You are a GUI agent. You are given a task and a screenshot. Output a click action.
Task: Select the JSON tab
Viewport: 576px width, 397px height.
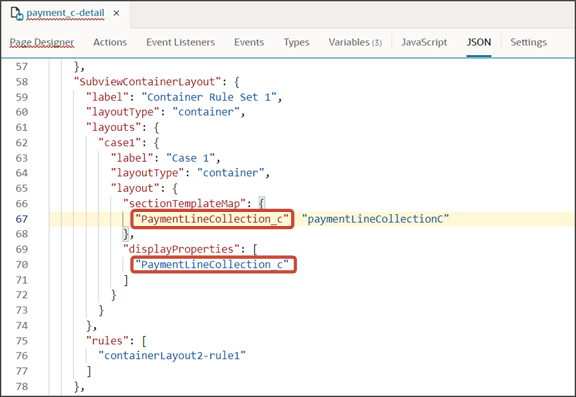[479, 42]
